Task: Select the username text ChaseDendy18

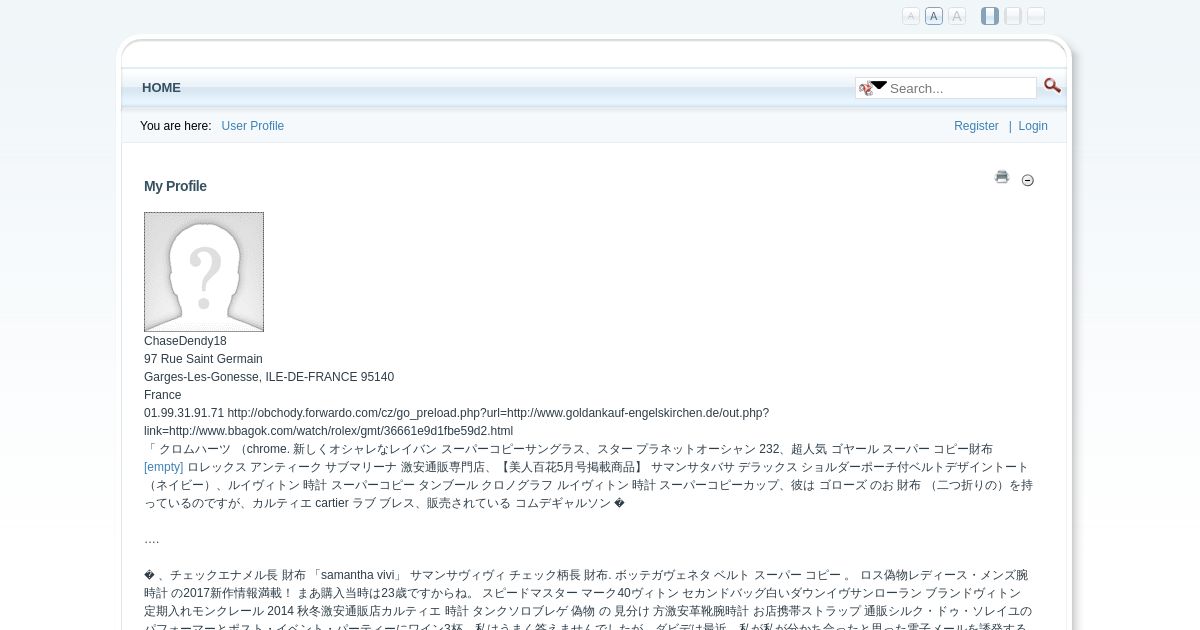Action: click(185, 341)
